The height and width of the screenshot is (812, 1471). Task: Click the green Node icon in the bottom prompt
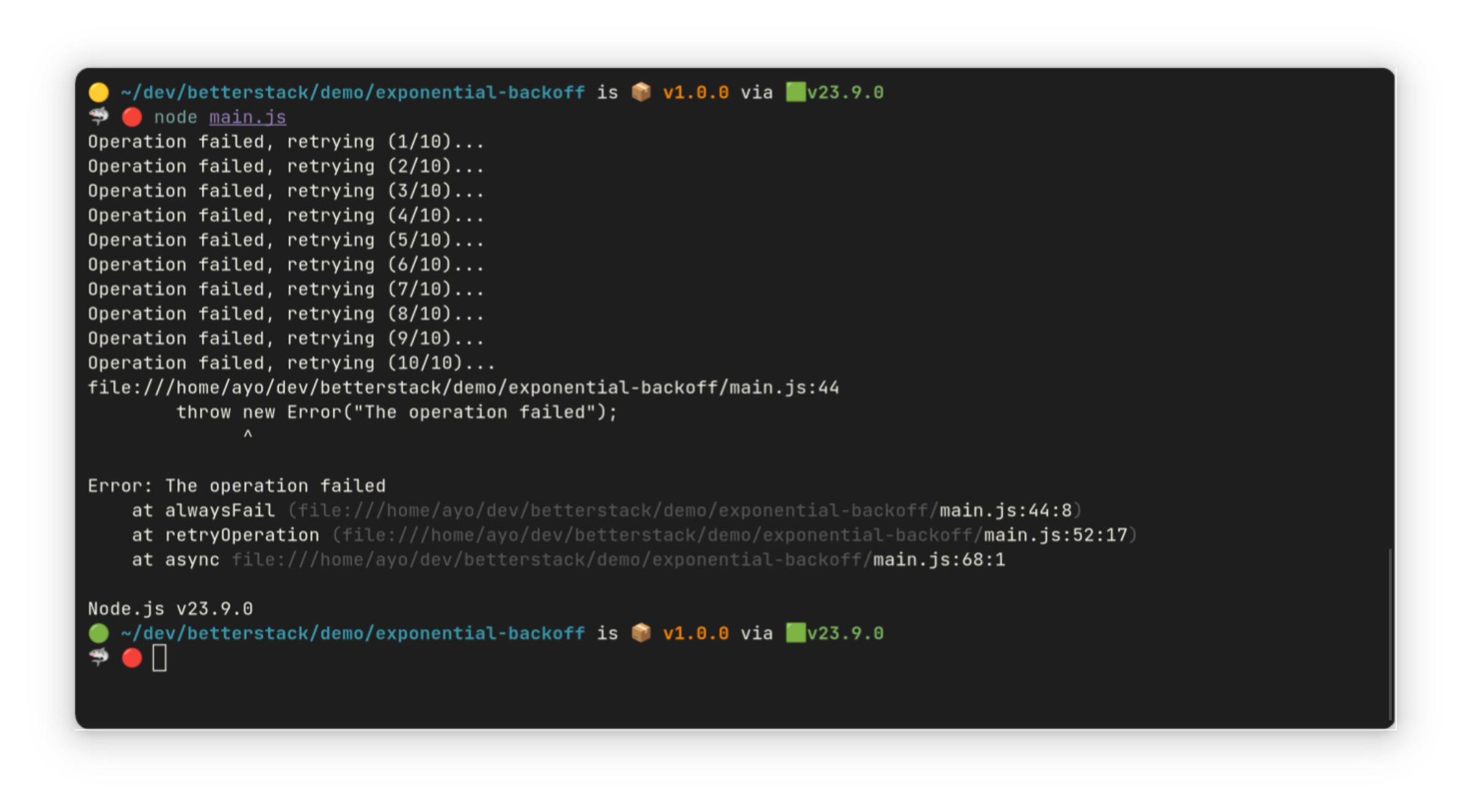point(796,633)
